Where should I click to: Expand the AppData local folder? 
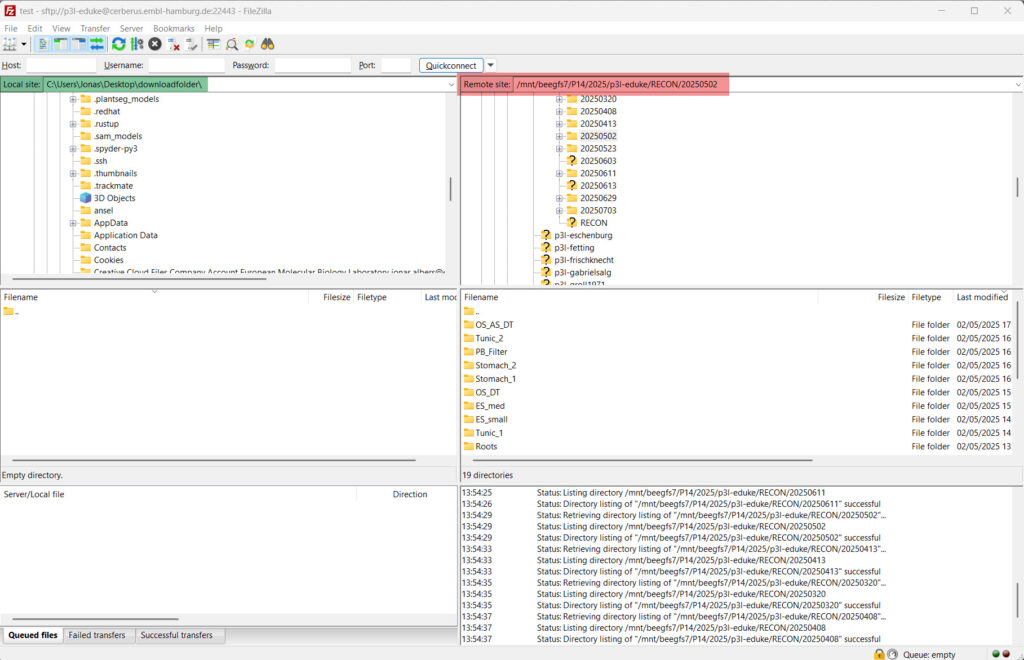(x=73, y=223)
